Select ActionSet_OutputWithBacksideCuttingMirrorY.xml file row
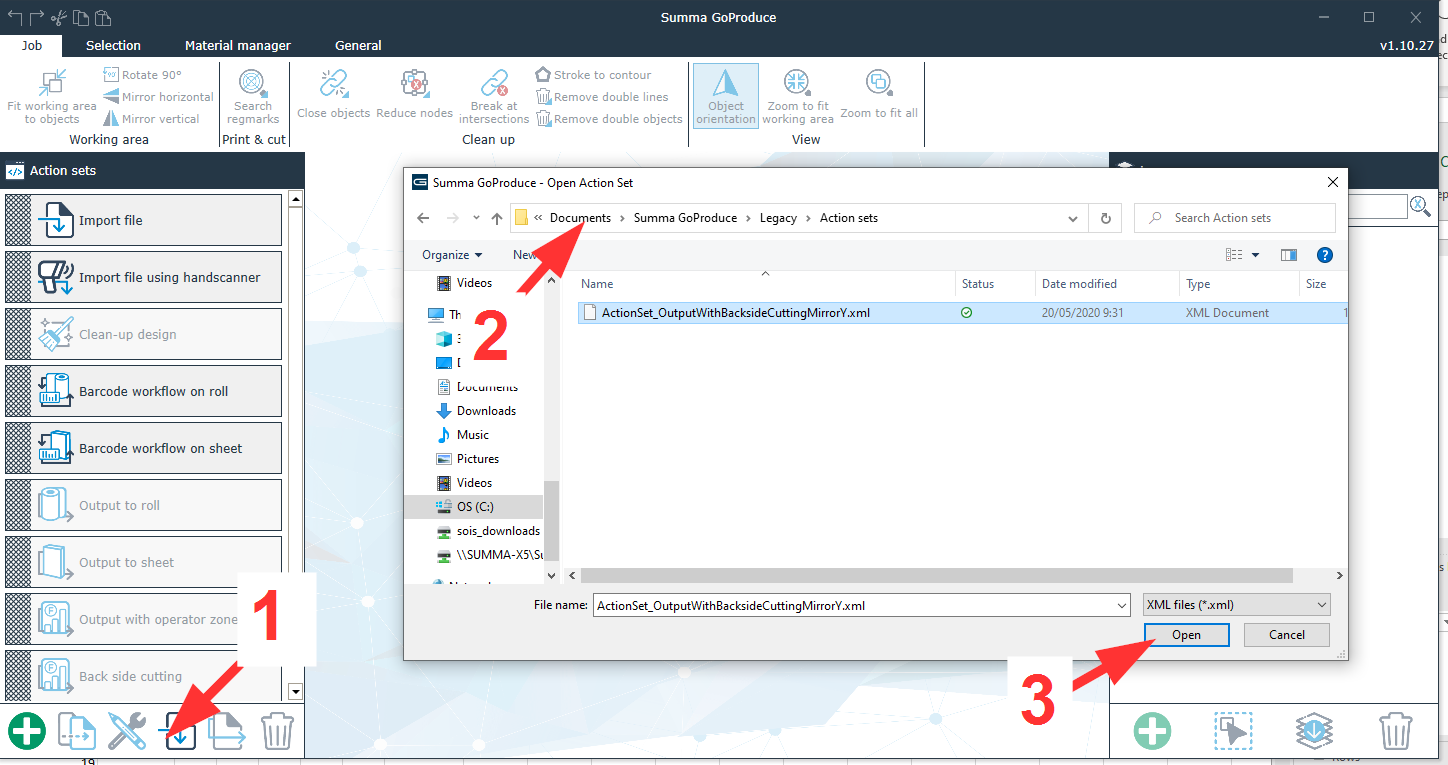The height and width of the screenshot is (765, 1448). [x=964, y=312]
